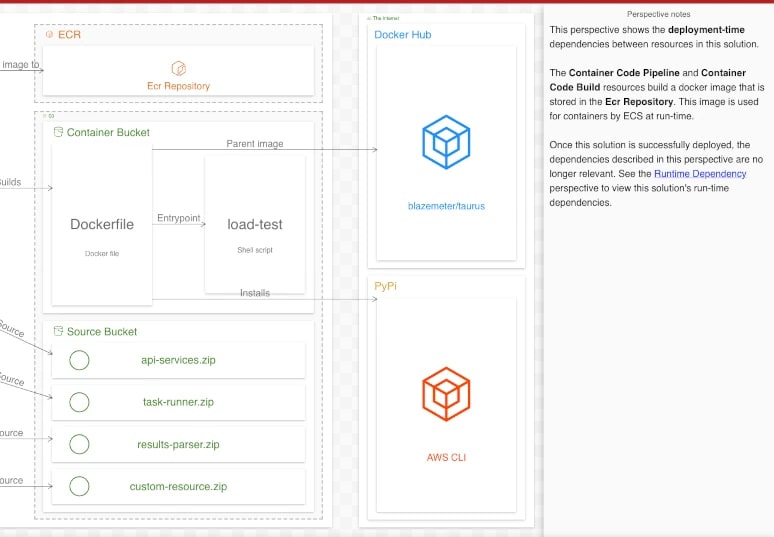Screen dimensions: 774x537
Task: Select the results-parser.zip file label
Action: [178, 444]
